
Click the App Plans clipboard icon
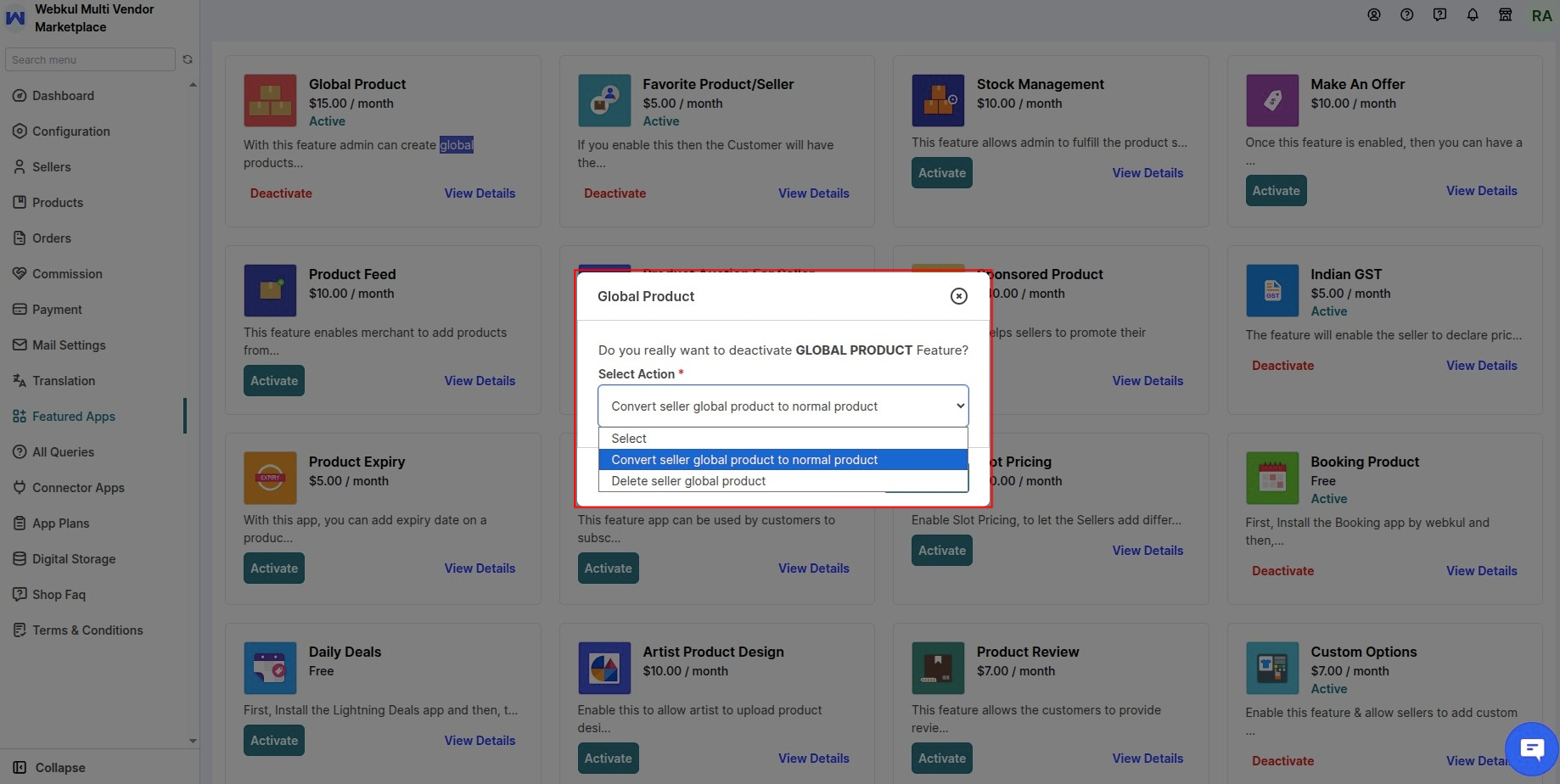(20, 524)
